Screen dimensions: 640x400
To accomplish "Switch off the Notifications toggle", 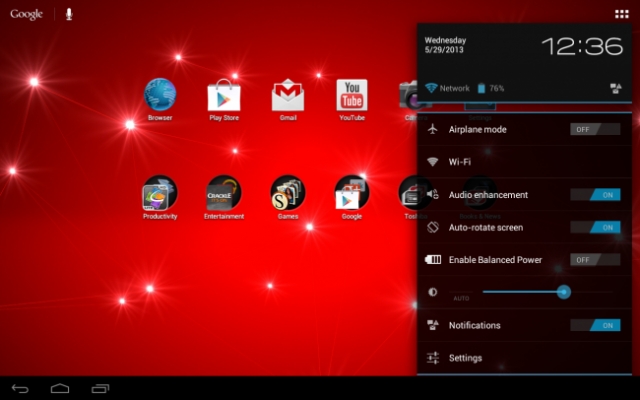I will (595, 325).
